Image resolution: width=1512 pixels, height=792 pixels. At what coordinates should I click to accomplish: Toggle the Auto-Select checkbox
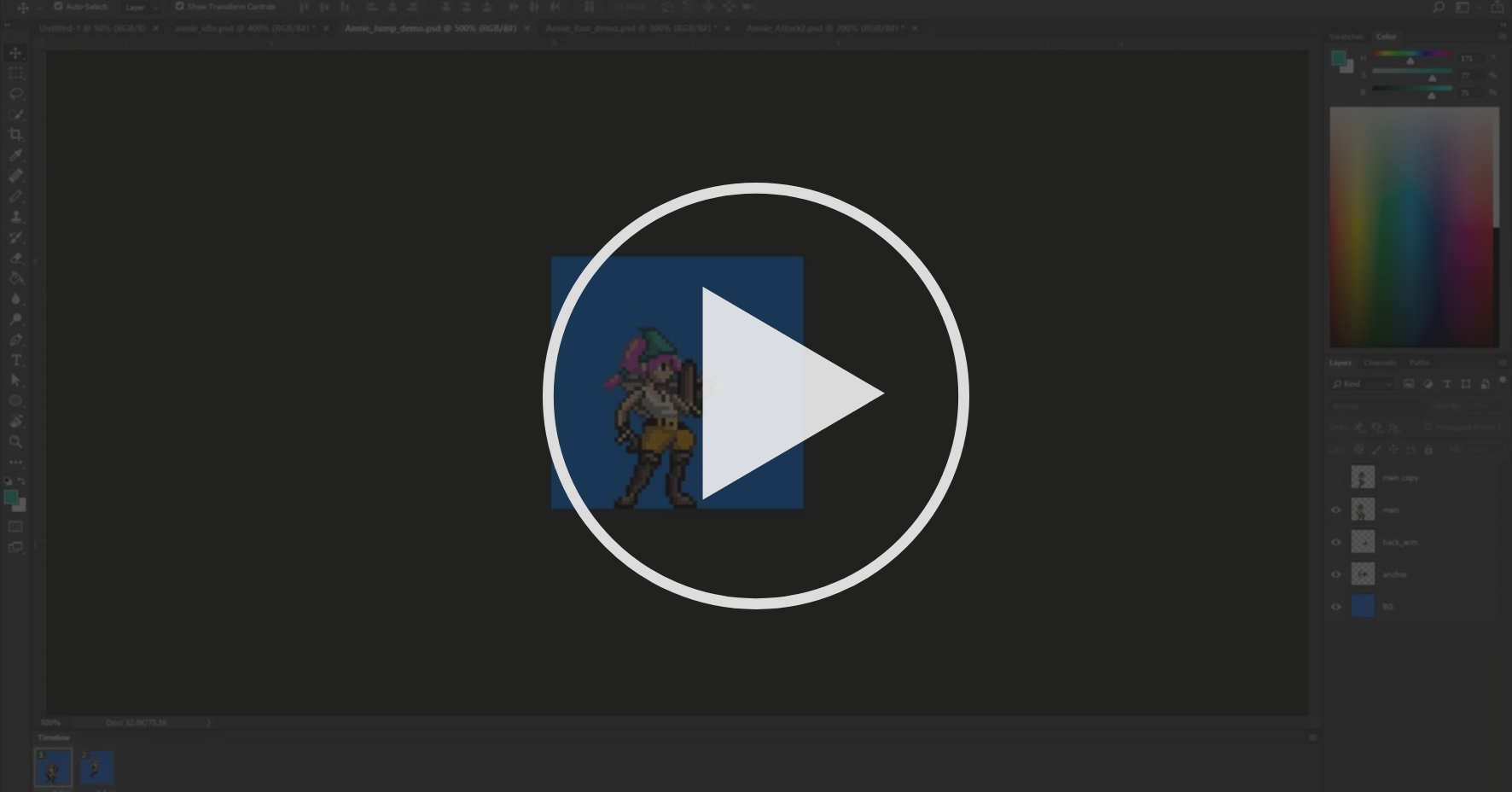58,6
